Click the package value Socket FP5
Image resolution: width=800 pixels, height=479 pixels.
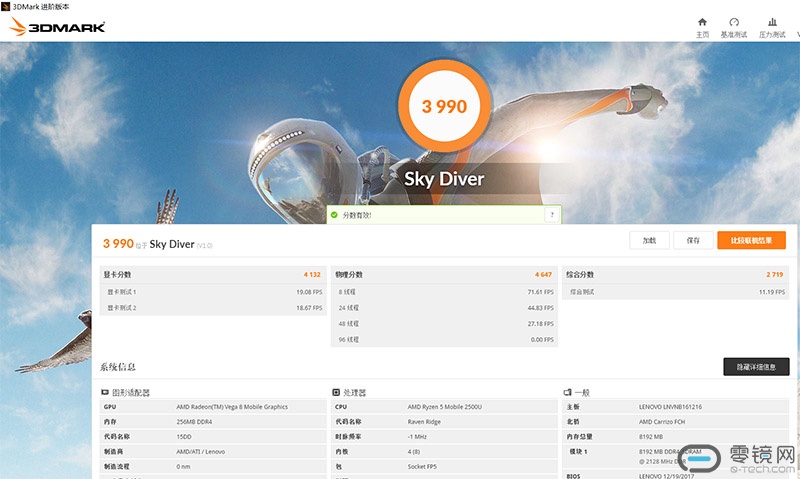click(422, 466)
